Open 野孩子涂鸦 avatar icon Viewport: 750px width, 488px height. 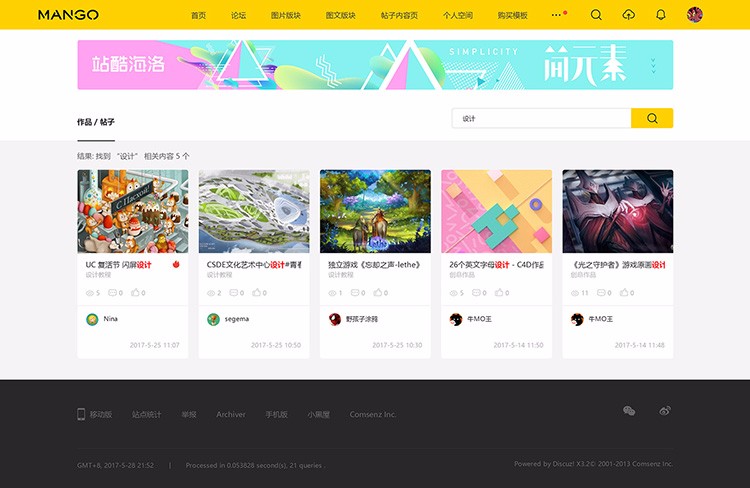(x=335, y=319)
